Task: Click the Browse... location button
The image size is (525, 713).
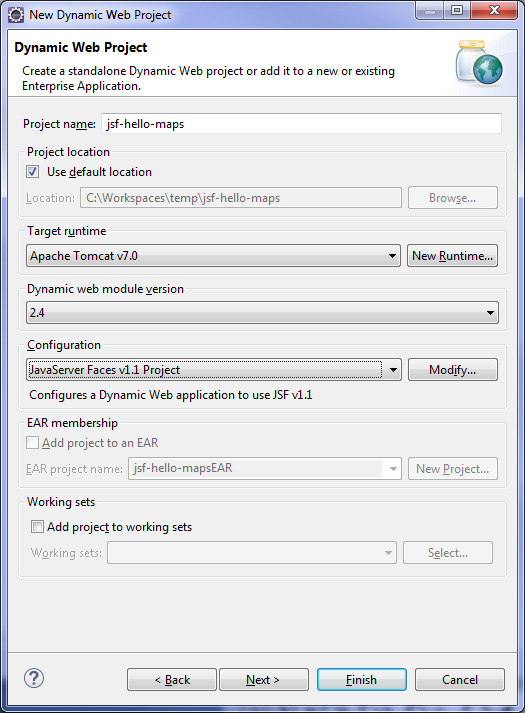Action: [453, 198]
